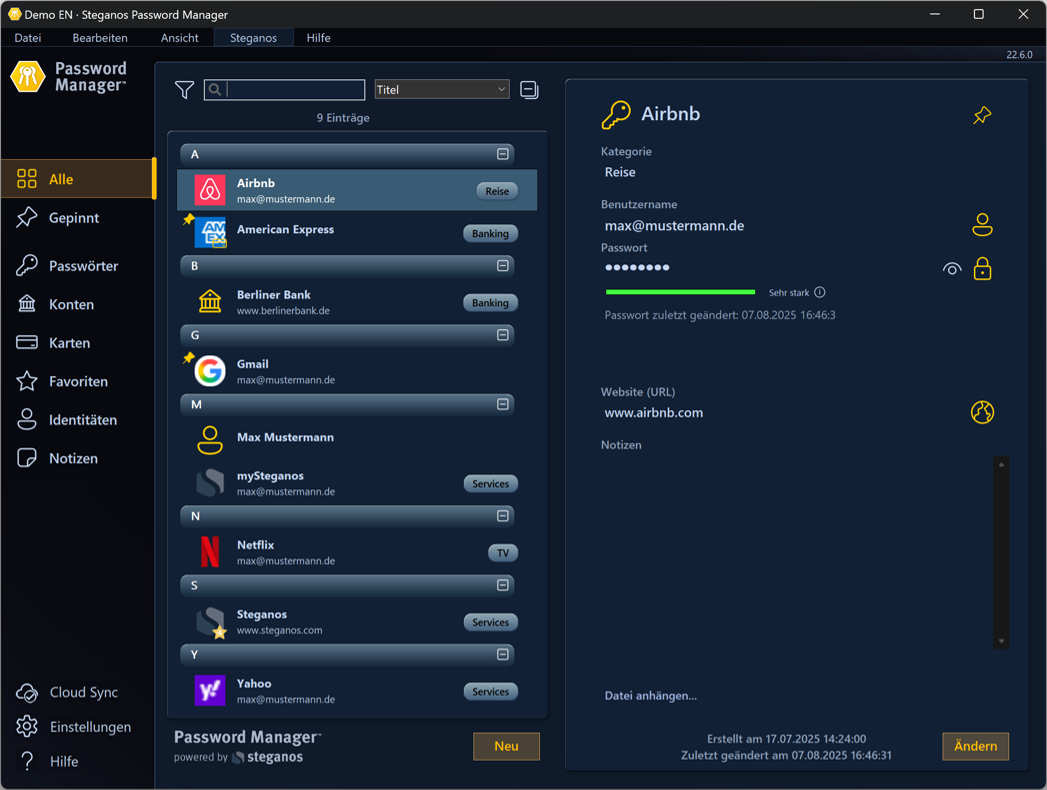The width and height of the screenshot is (1047, 790).
Task: Open the Steganos menu
Action: [x=253, y=38]
